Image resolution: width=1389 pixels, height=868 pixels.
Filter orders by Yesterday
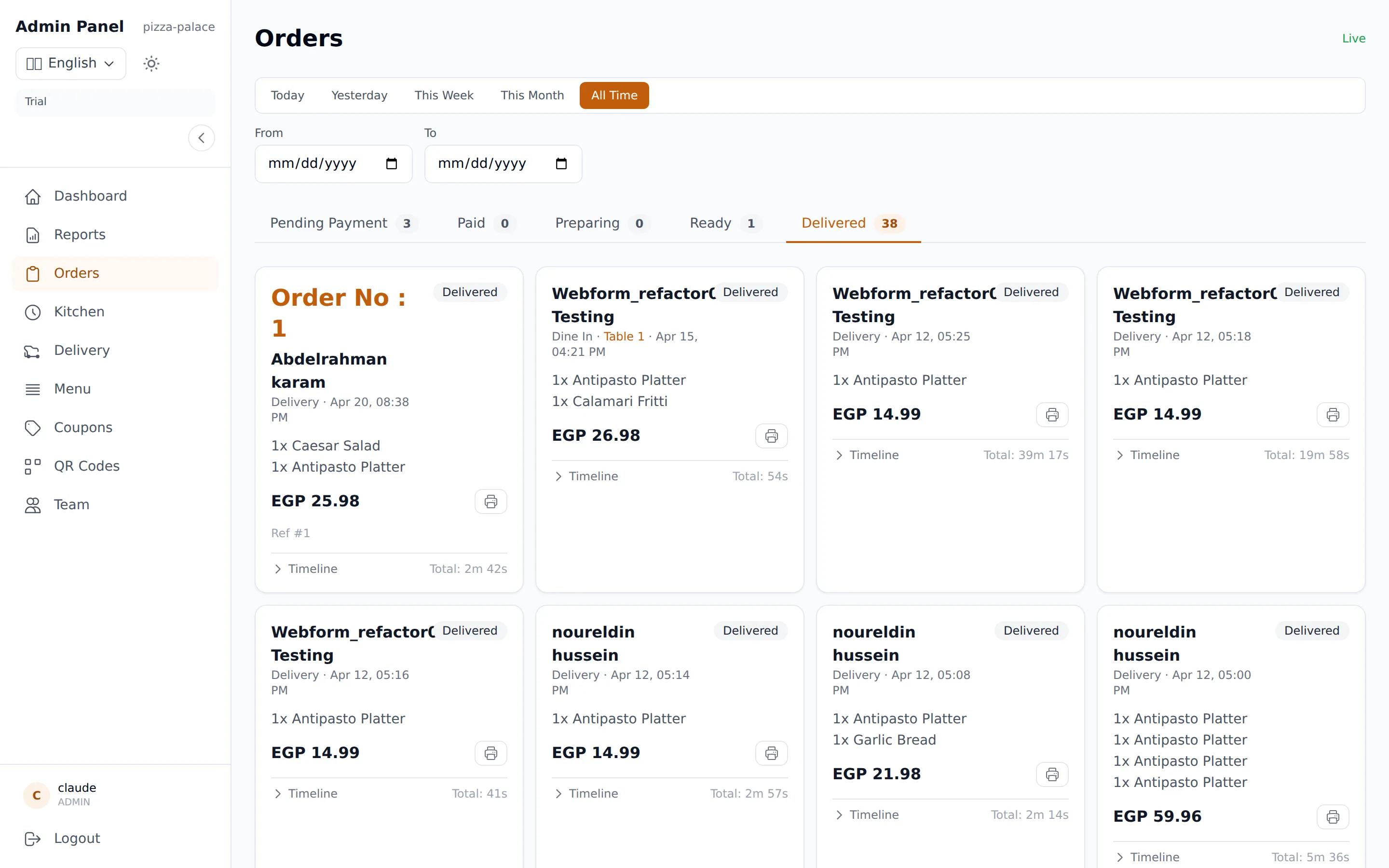359,95
